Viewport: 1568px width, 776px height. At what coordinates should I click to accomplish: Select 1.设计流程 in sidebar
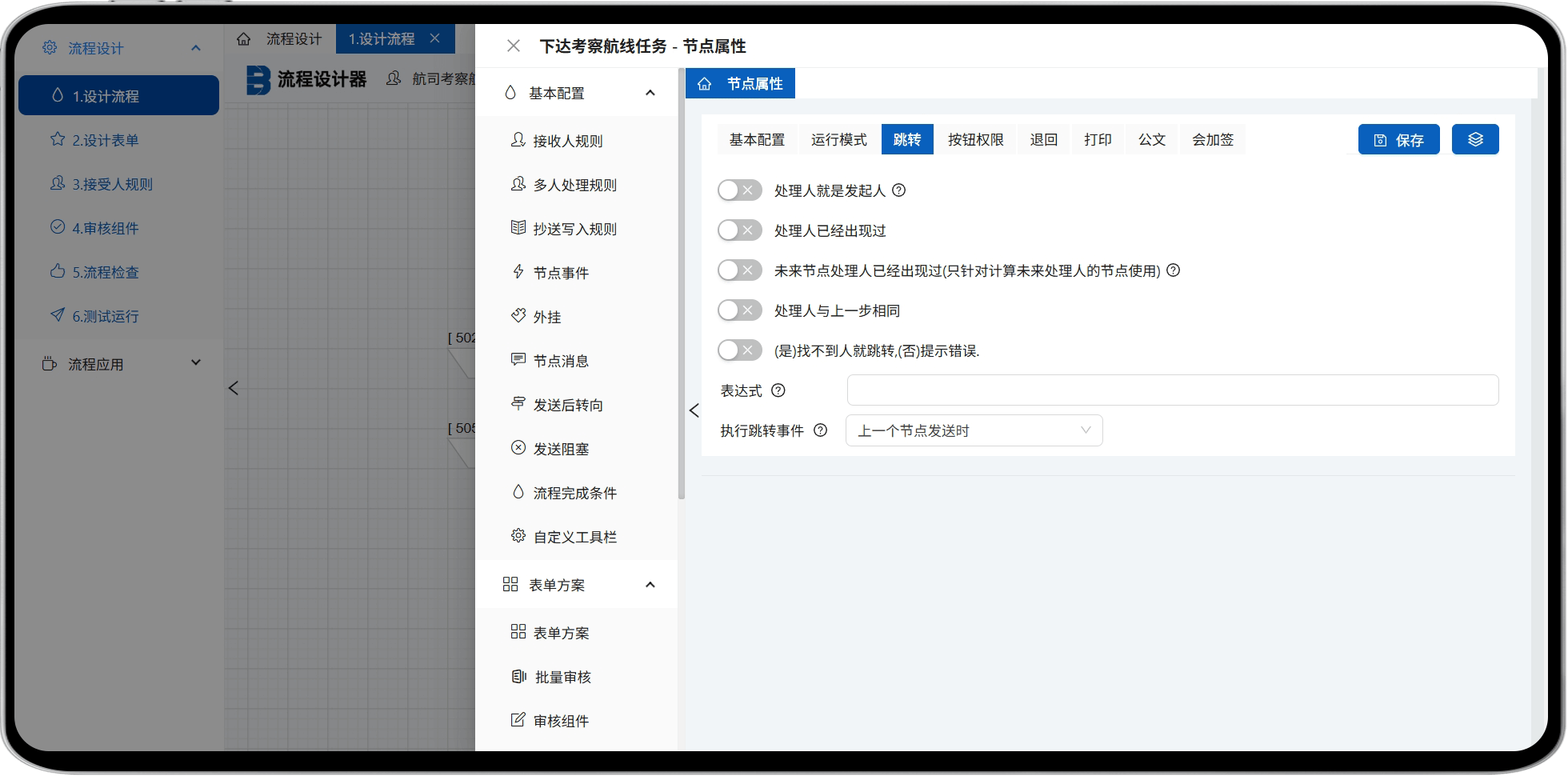click(118, 95)
